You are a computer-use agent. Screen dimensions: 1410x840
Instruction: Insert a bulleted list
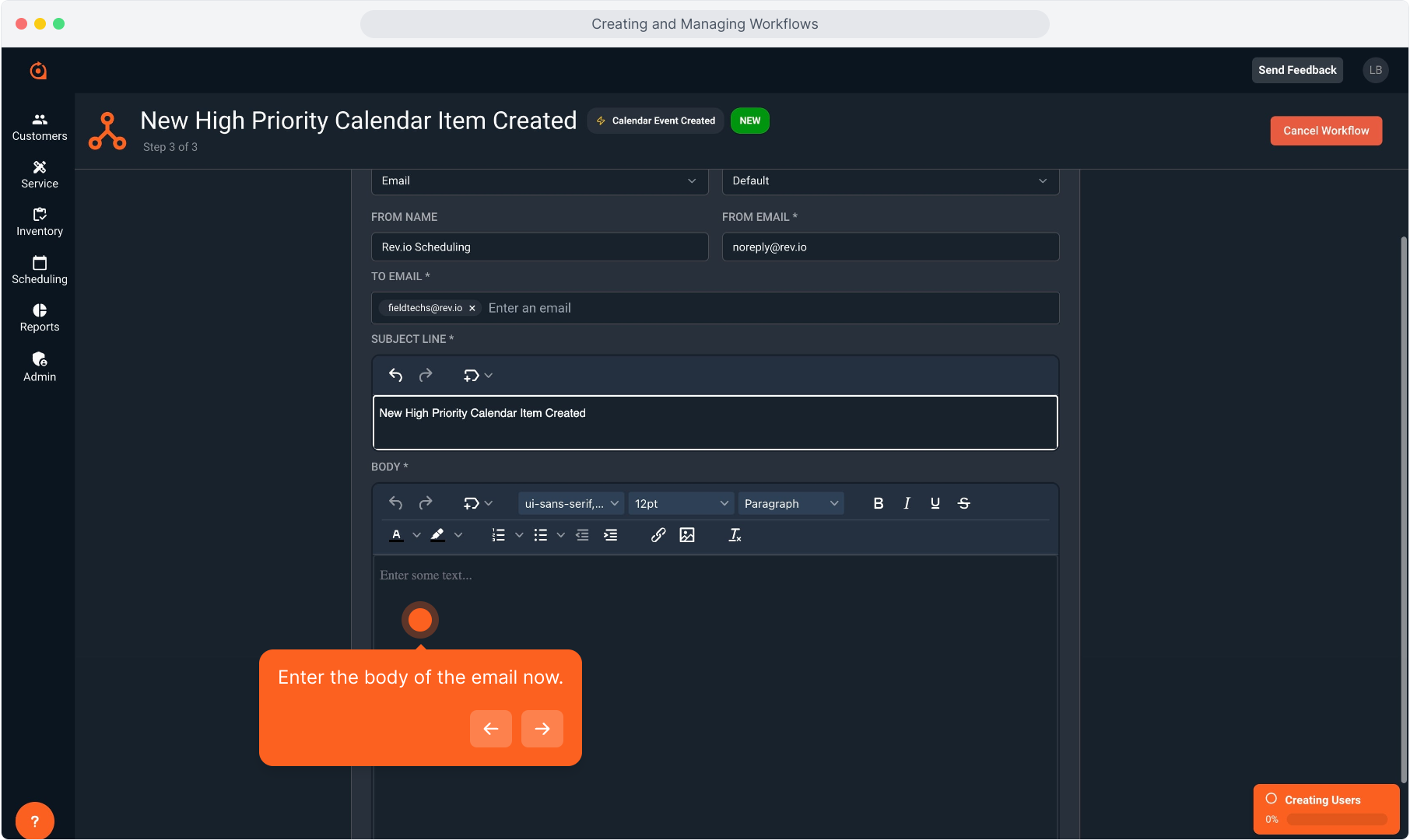click(541, 535)
